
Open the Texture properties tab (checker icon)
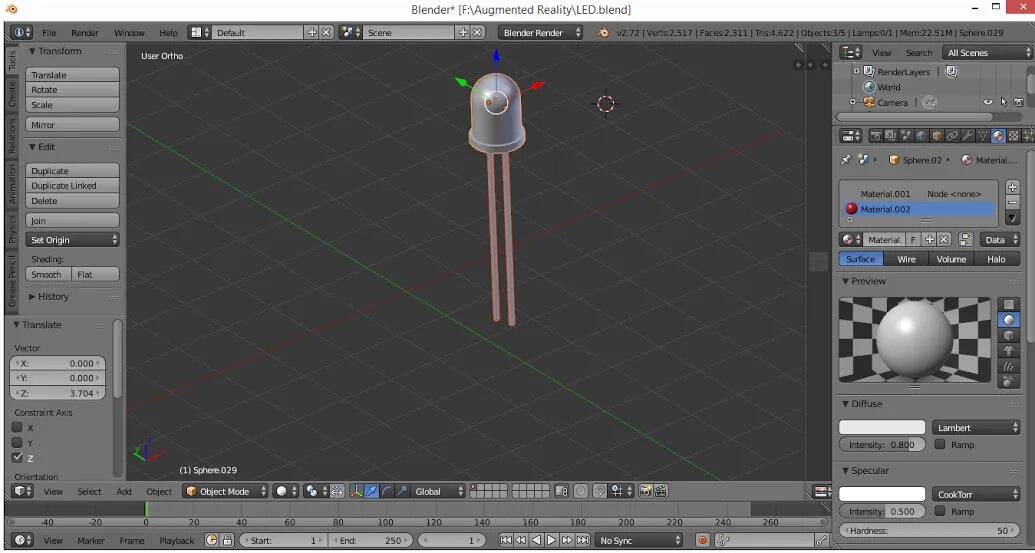point(1013,136)
